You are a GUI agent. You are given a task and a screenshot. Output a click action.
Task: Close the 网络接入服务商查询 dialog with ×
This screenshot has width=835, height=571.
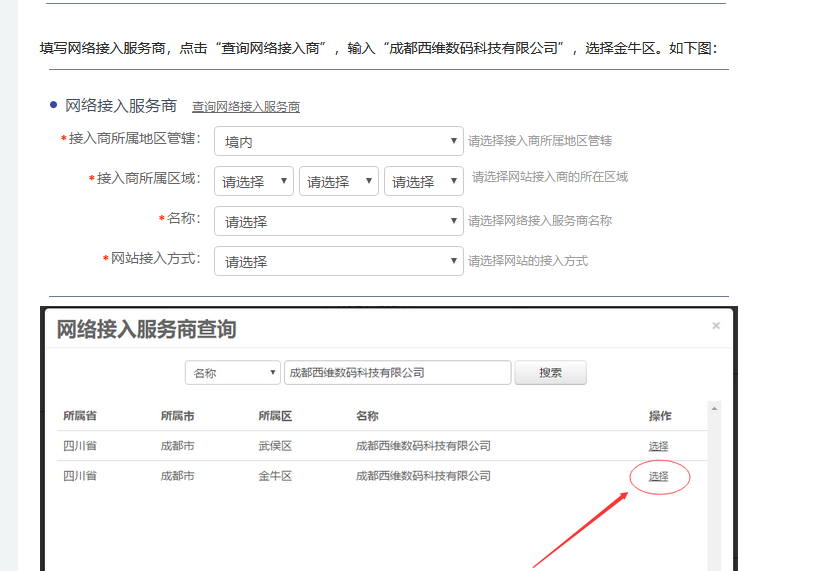click(716, 326)
